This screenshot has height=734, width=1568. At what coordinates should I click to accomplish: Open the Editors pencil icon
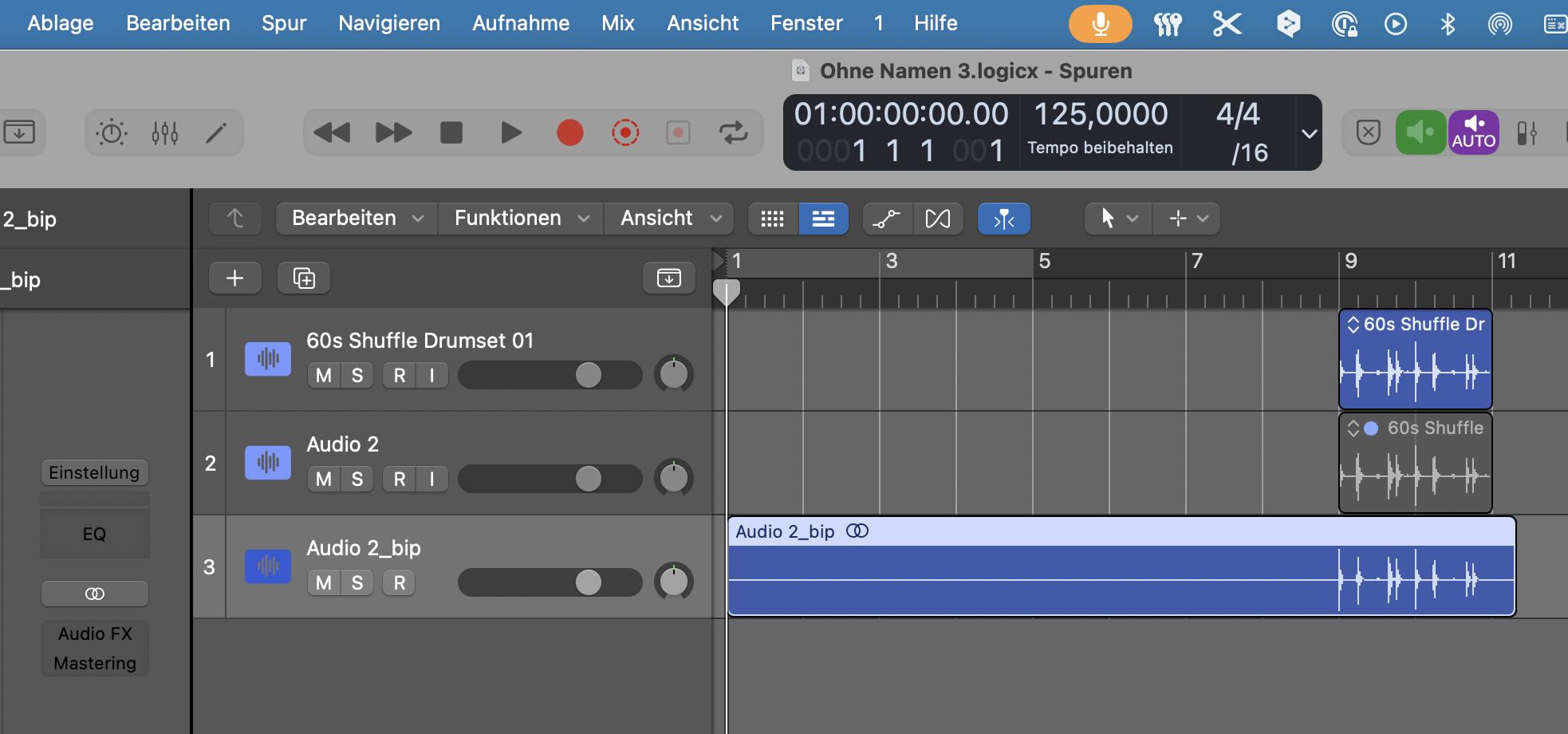(216, 132)
